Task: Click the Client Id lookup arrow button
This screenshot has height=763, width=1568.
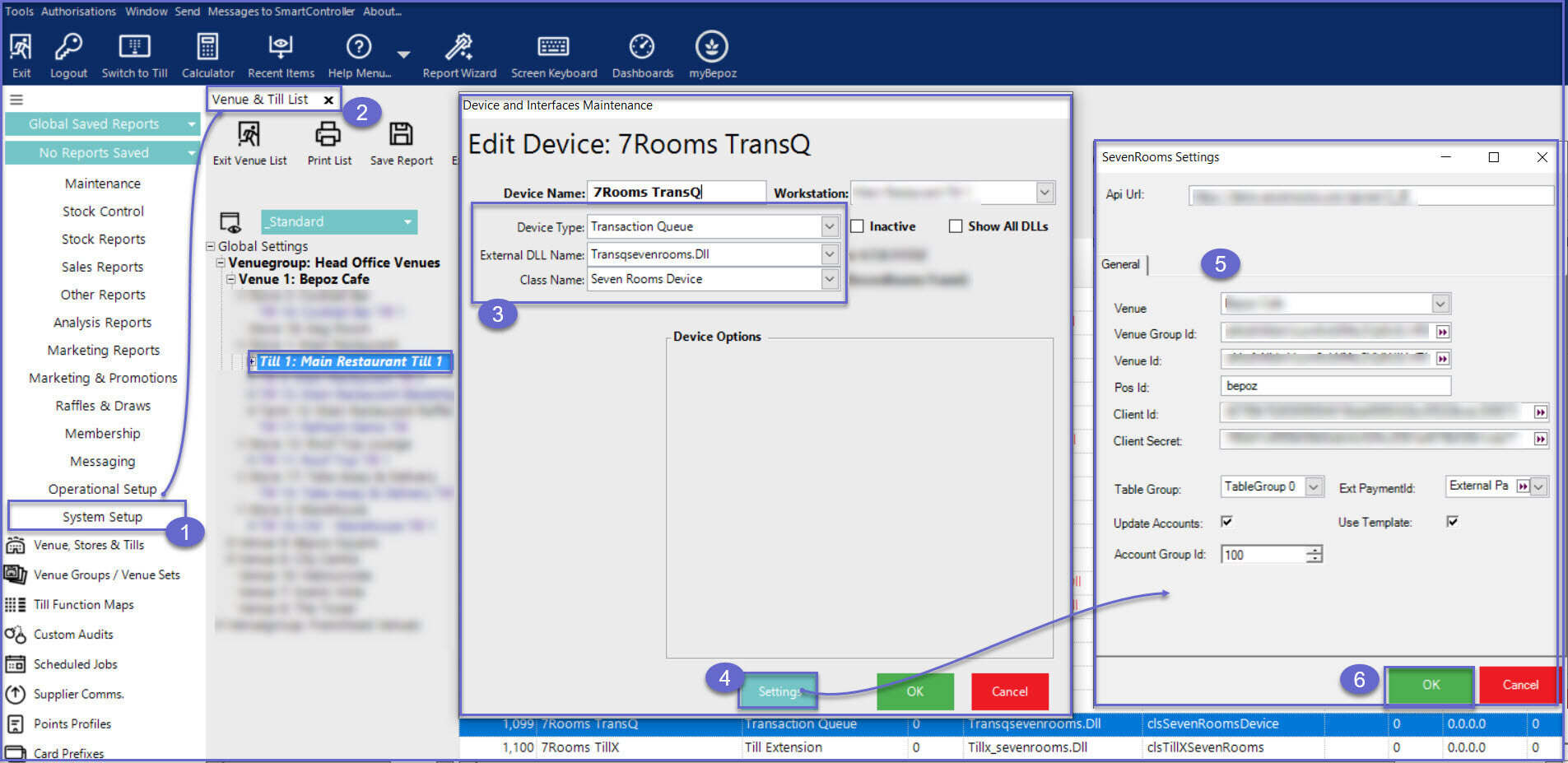Action: 1540,412
